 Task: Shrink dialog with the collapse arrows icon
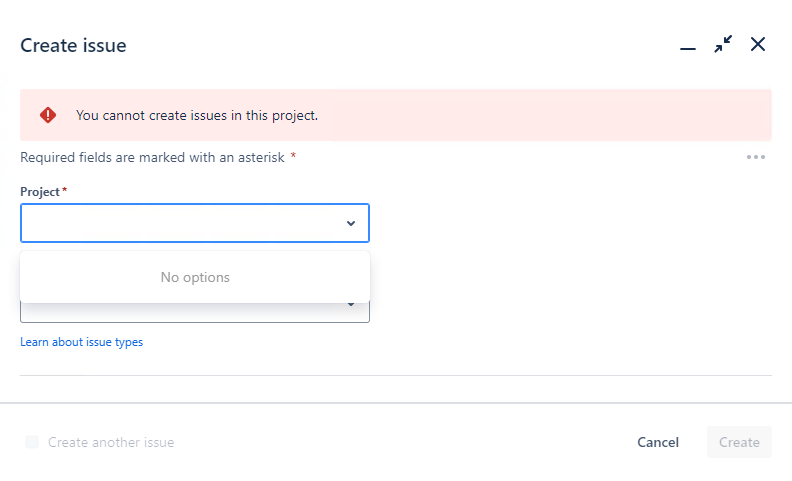point(723,44)
